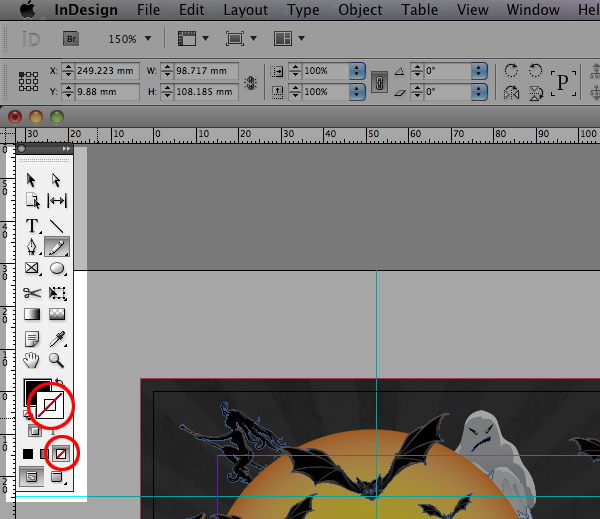Click the Stroke swatch set to none
The width and height of the screenshot is (600, 519).
pos(50,406)
